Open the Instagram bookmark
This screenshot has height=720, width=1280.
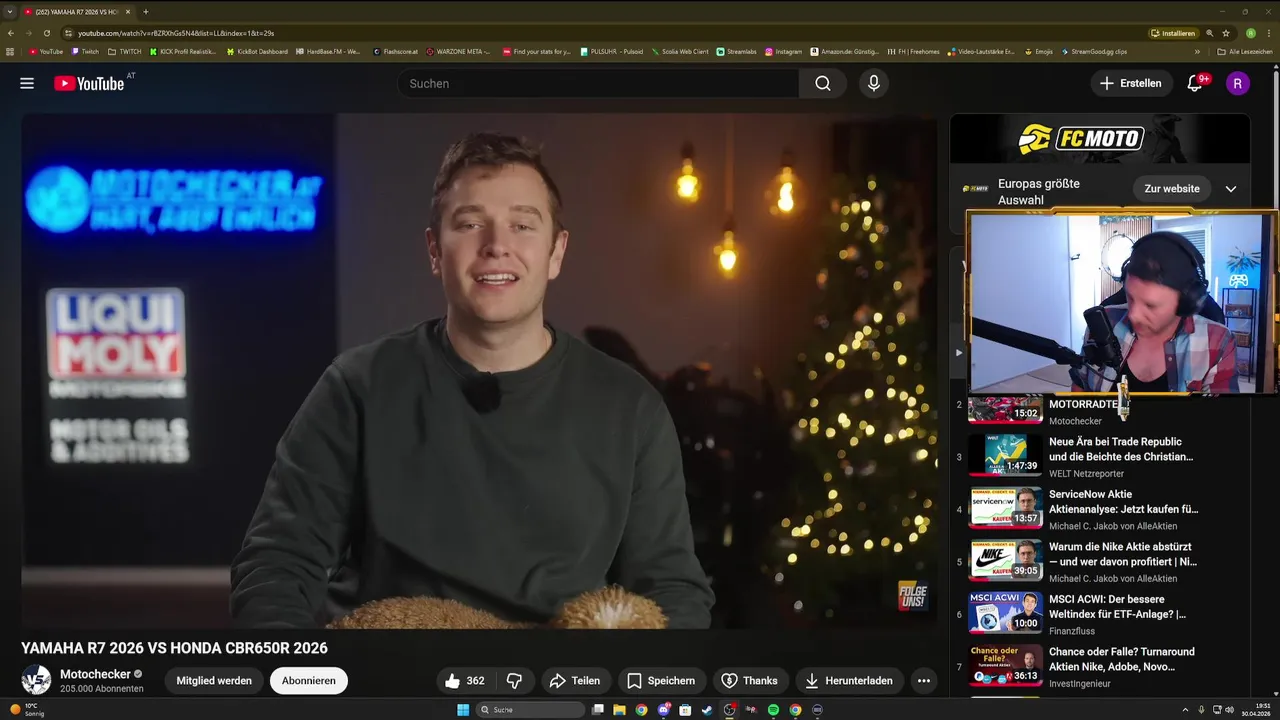[x=783, y=51]
